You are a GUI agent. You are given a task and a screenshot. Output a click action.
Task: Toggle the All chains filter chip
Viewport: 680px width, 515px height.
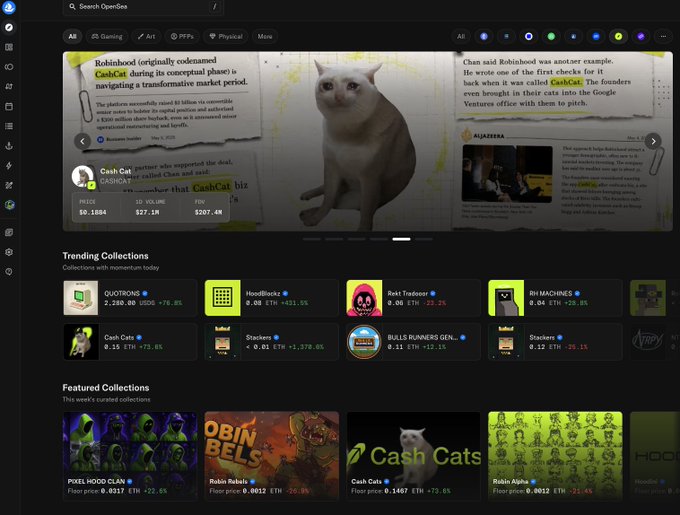click(x=461, y=36)
